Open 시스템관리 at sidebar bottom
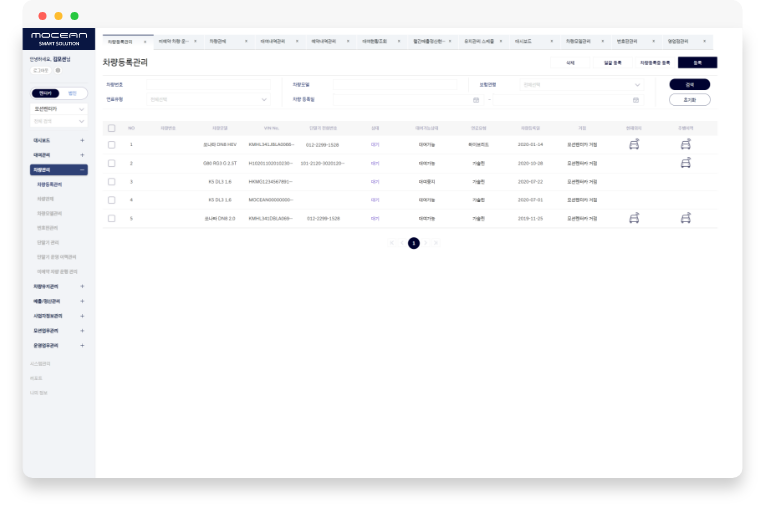Screen dimensions: 765x511 pos(40,364)
